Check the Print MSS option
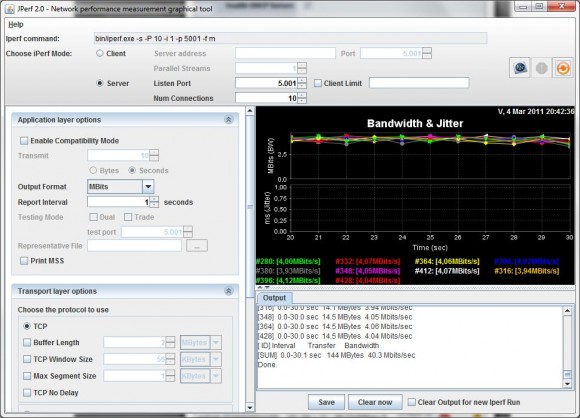 coord(24,261)
